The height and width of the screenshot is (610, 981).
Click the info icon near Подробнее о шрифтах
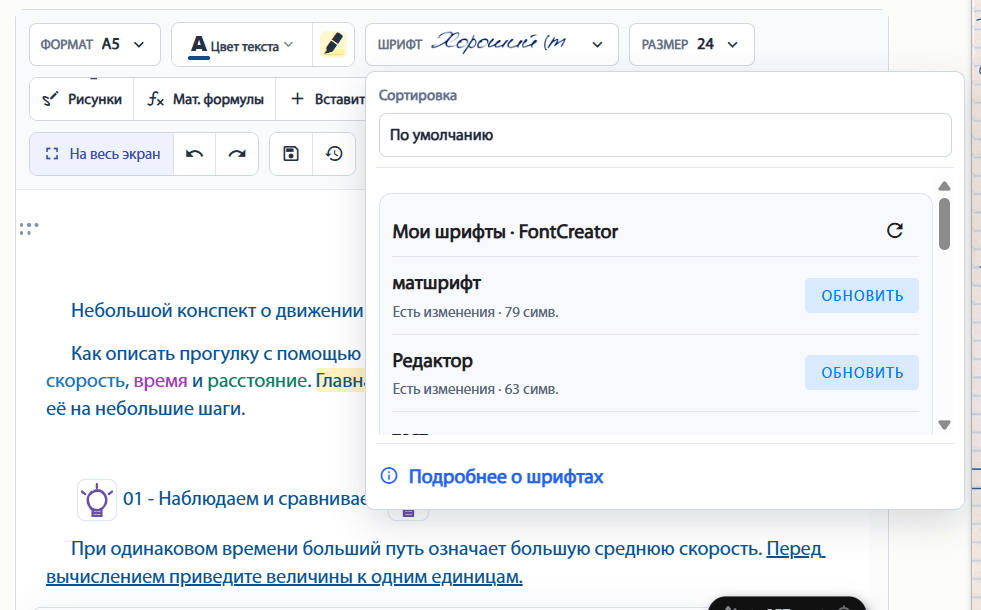tap(389, 476)
